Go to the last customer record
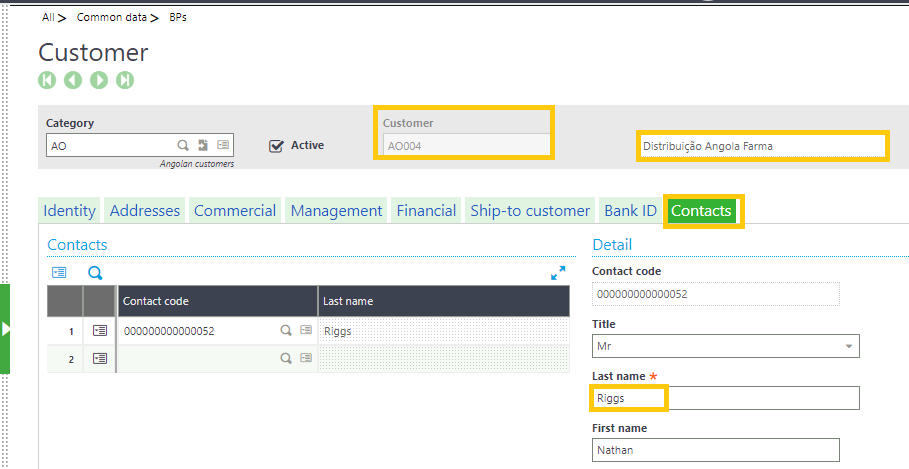909x469 pixels. click(x=125, y=79)
